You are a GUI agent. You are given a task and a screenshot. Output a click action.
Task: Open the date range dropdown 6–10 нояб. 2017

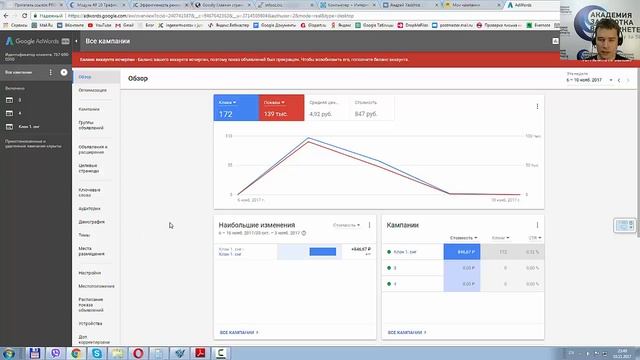589,80
